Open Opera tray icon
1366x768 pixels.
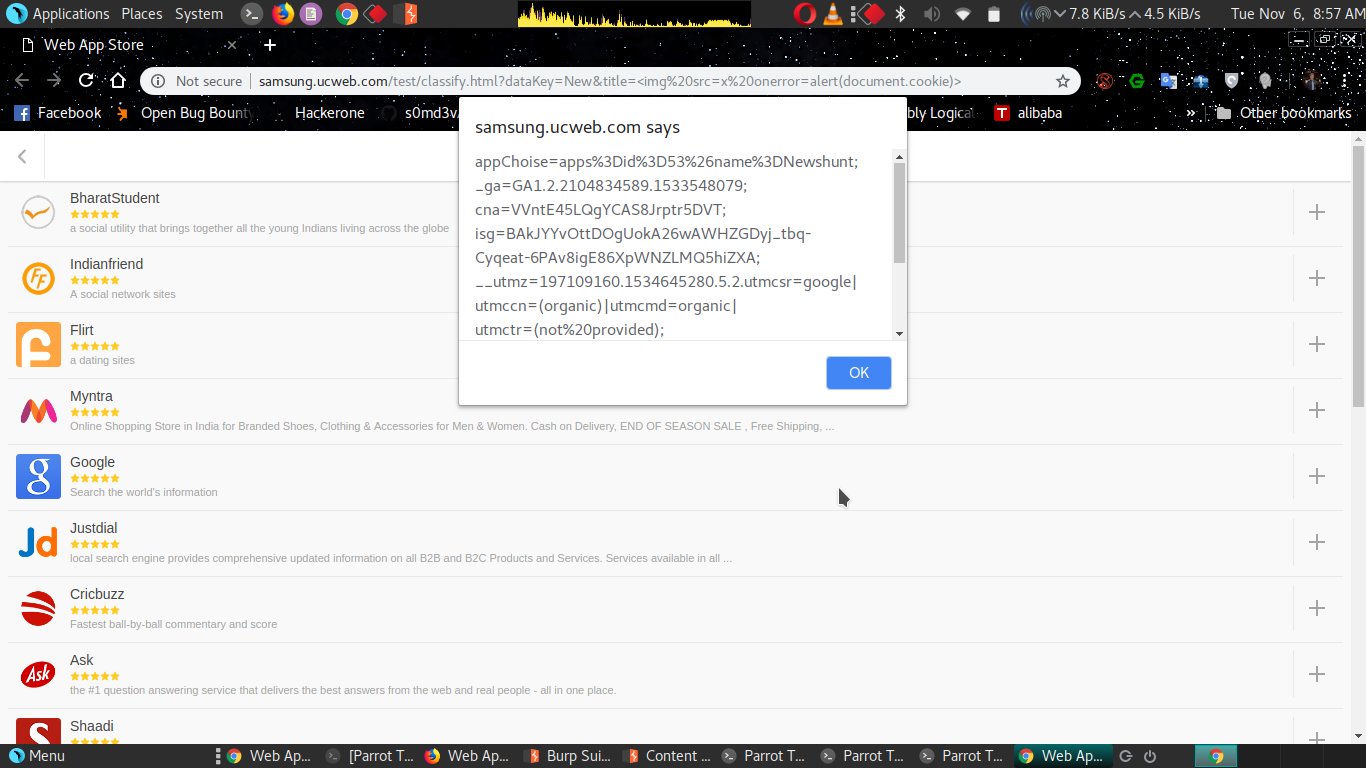pyautogui.click(x=804, y=14)
